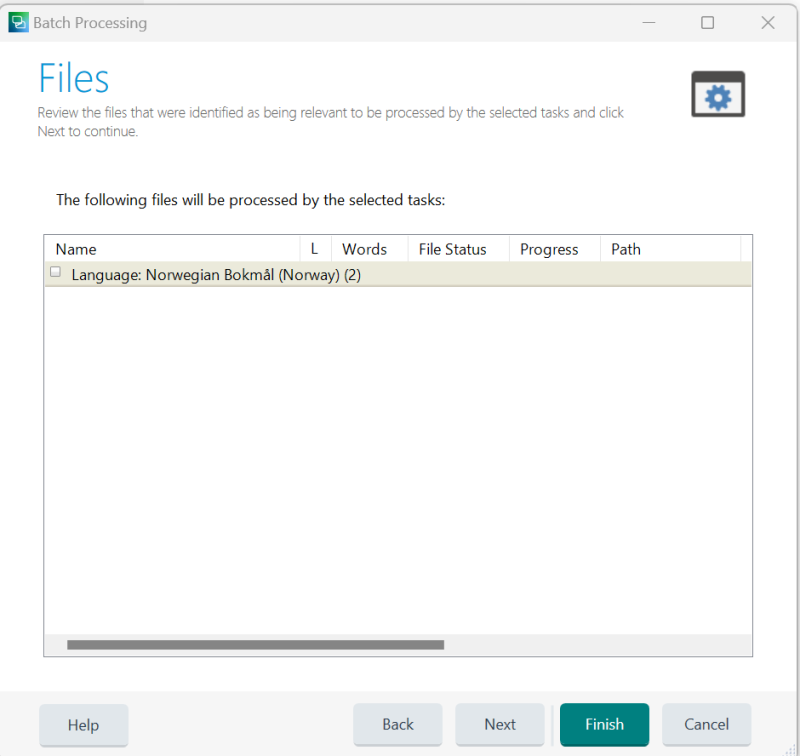The width and height of the screenshot is (800, 756).
Task: Click the Progress column header
Action: coord(548,248)
